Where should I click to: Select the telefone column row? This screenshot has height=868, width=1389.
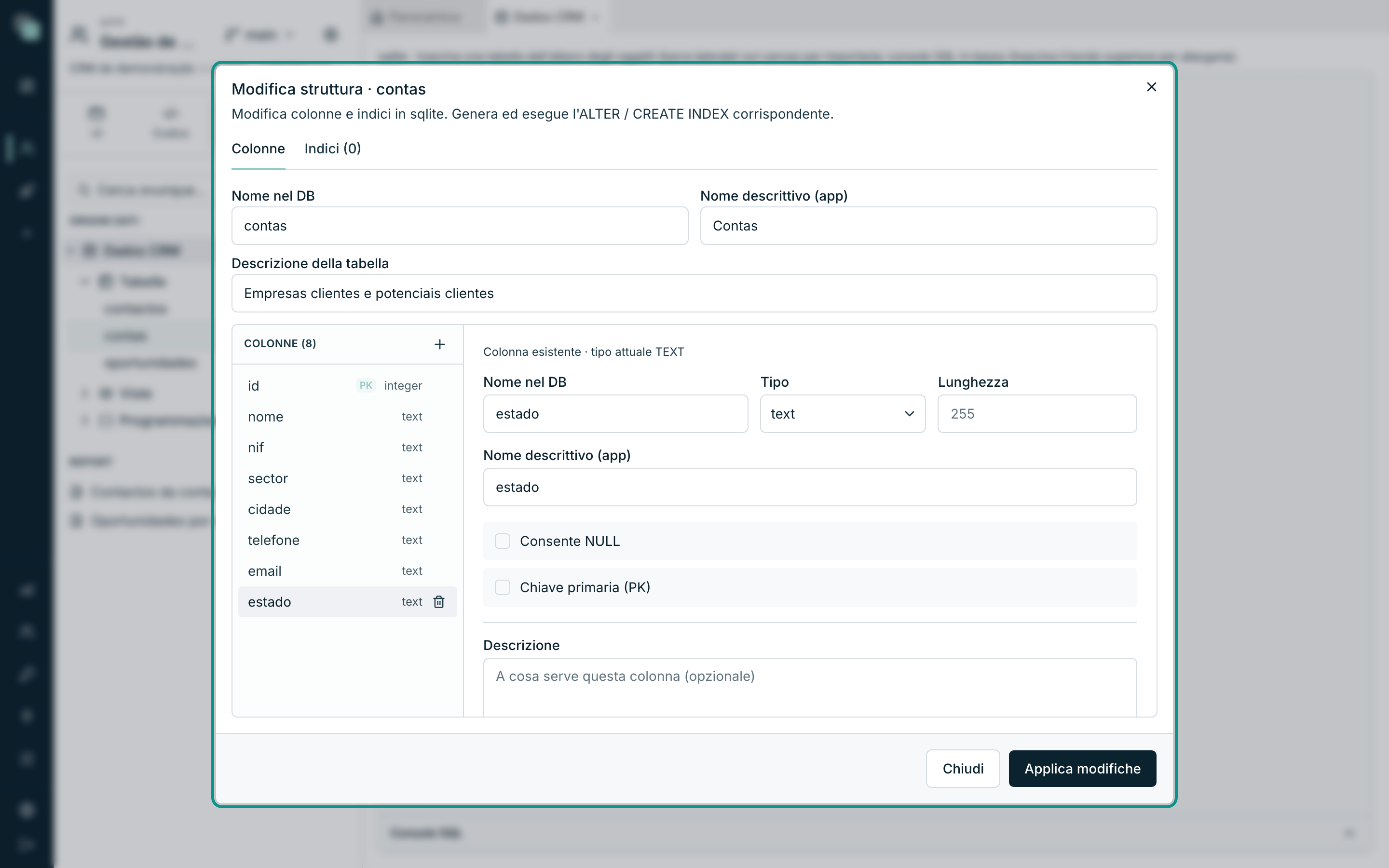[347, 540]
